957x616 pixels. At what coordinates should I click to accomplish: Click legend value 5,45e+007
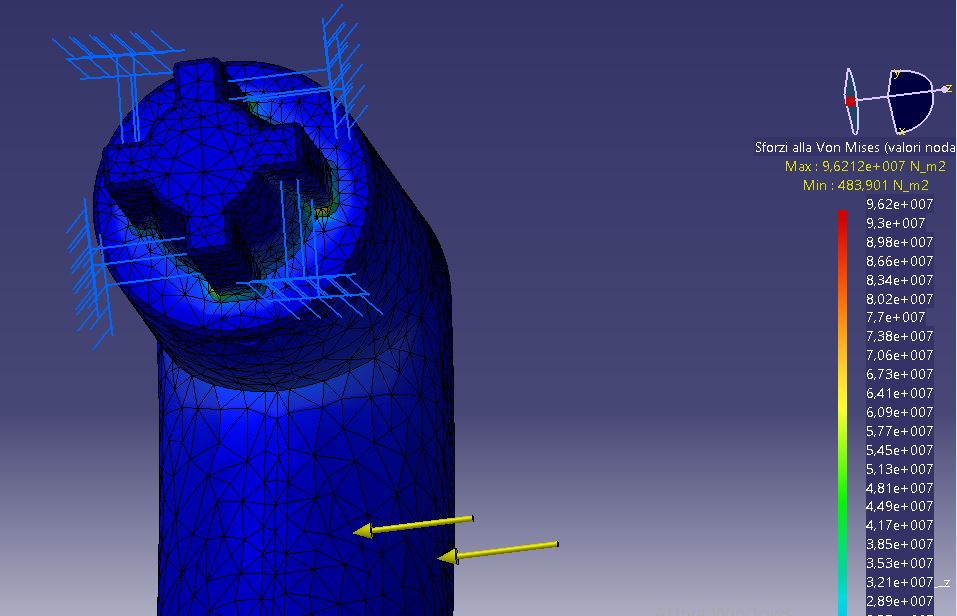pyautogui.click(x=900, y=450)
